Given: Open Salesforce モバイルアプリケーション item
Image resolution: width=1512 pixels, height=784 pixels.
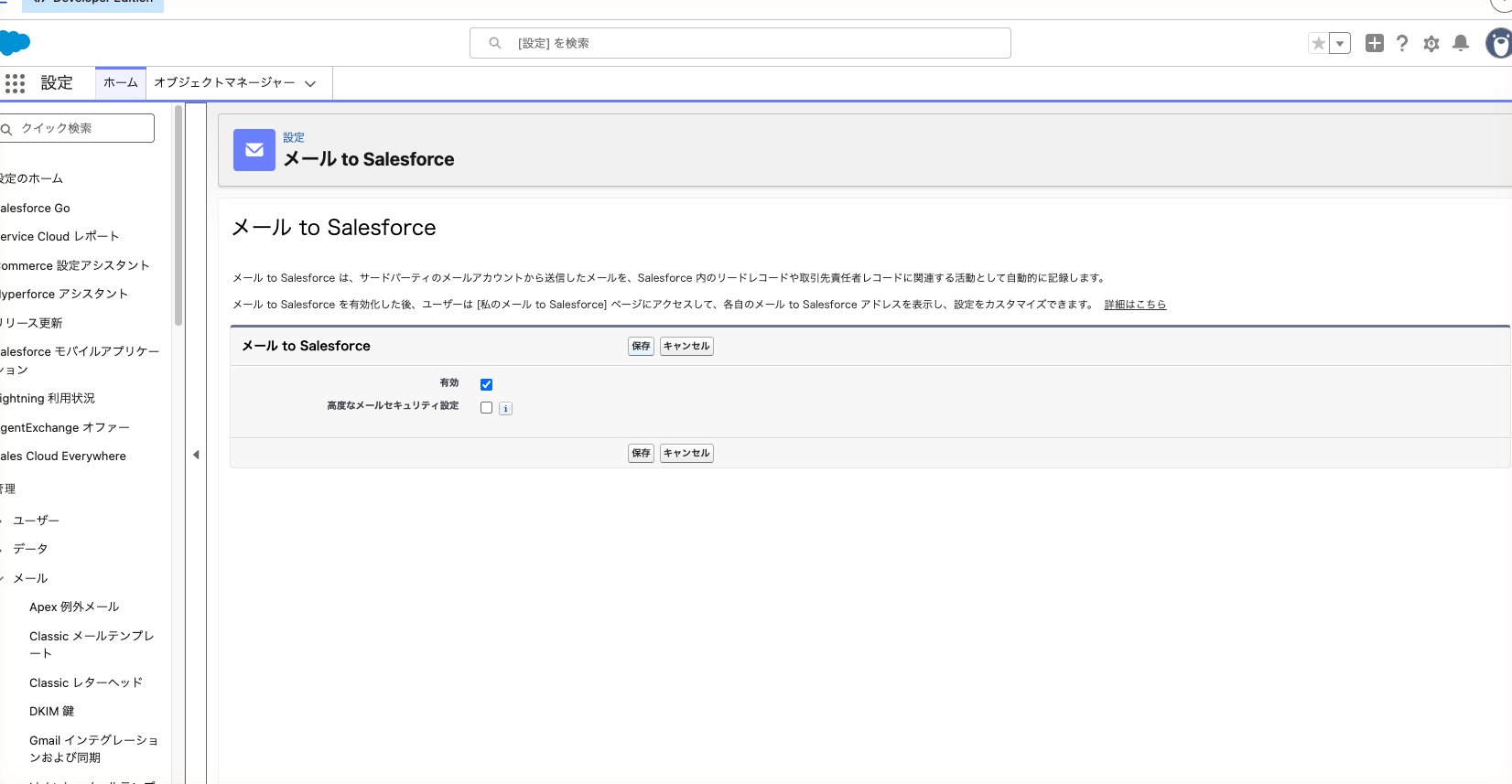Looking at the screenshot, I should (x=80, y=360).
